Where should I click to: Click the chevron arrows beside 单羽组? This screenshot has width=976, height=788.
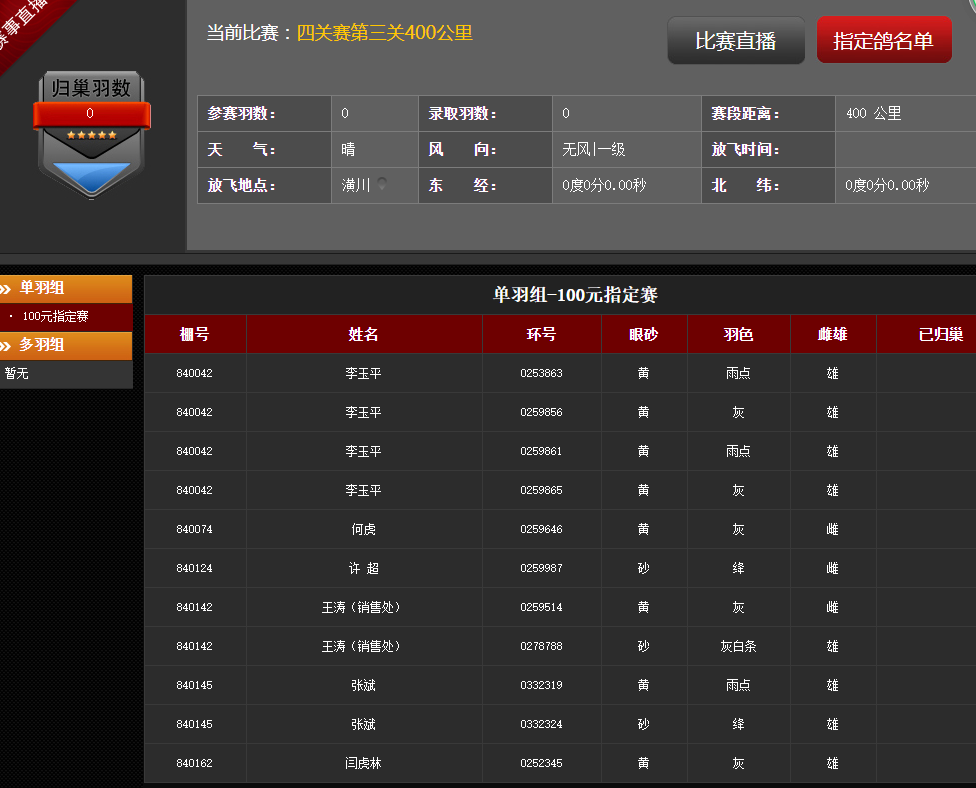pyautogui.click(x=7, y=289)
